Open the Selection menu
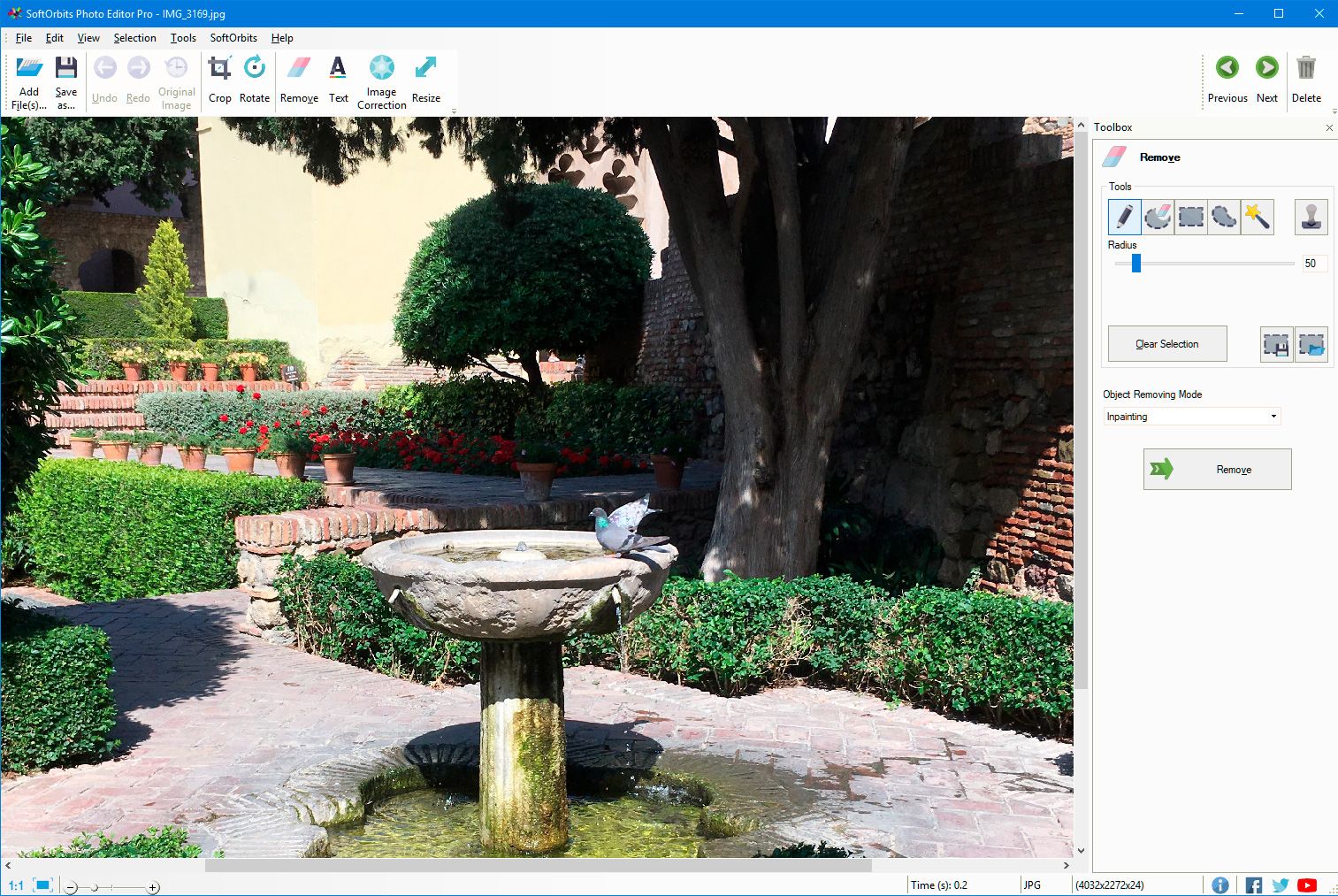Viewport: 1338px width, 896px height. (134, 38)
